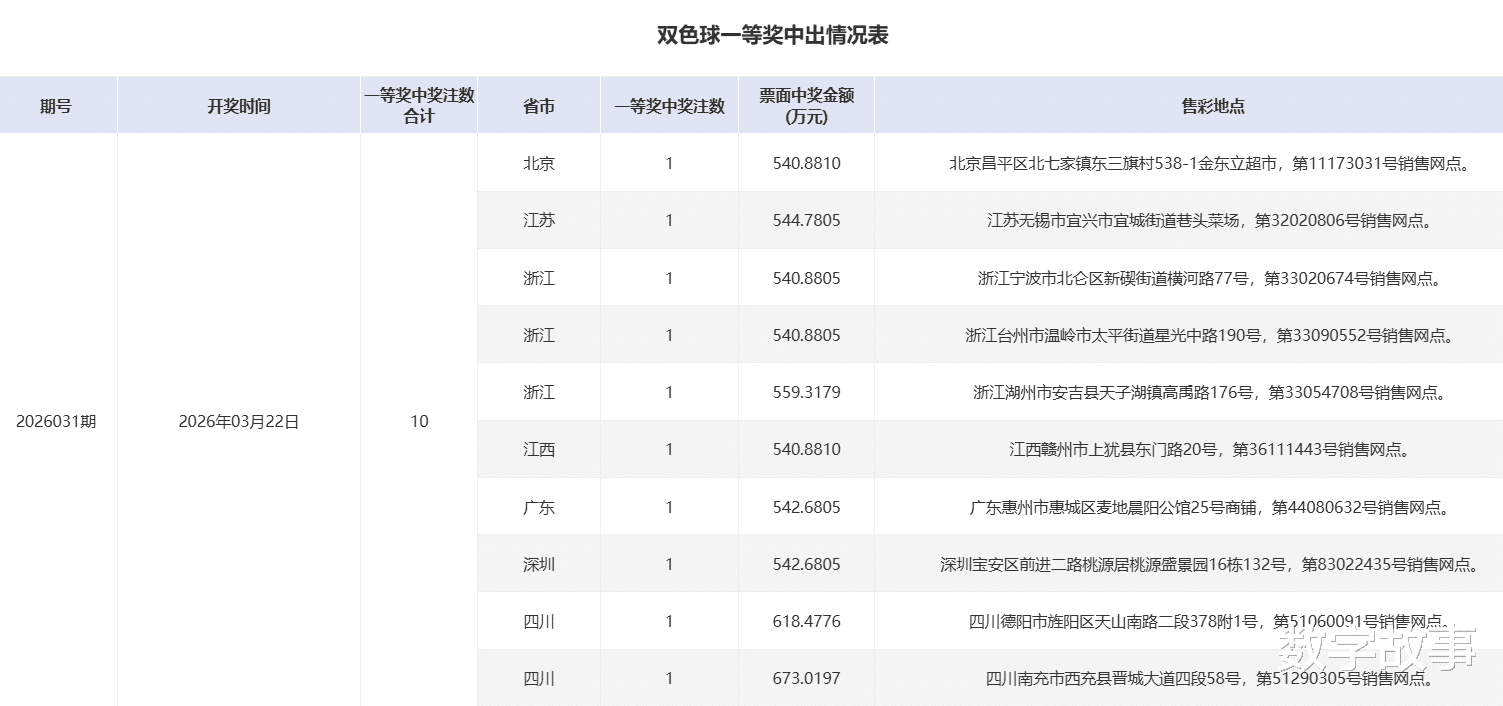Screen dimensions: 1503x706
Task: Click the total count 10 cell
Action: point(419,421)
